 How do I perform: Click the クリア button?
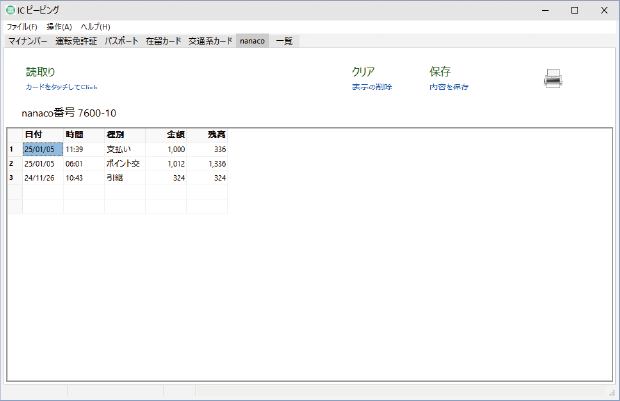point(363,72)
